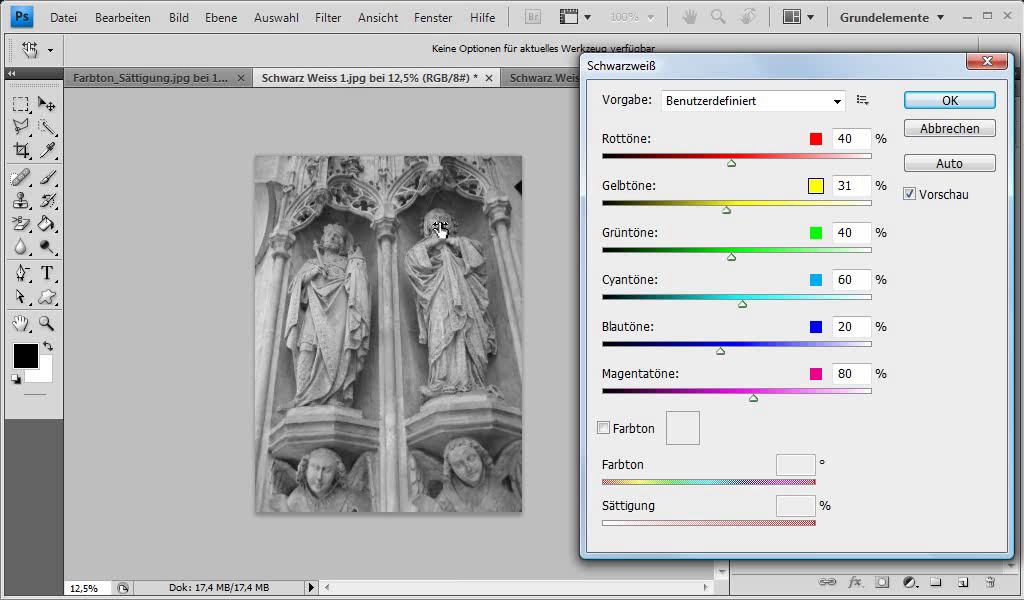The image size is (1024, 600).
Task: Toggle the Vorschau preview checkbox
Action: pos(909,194)
